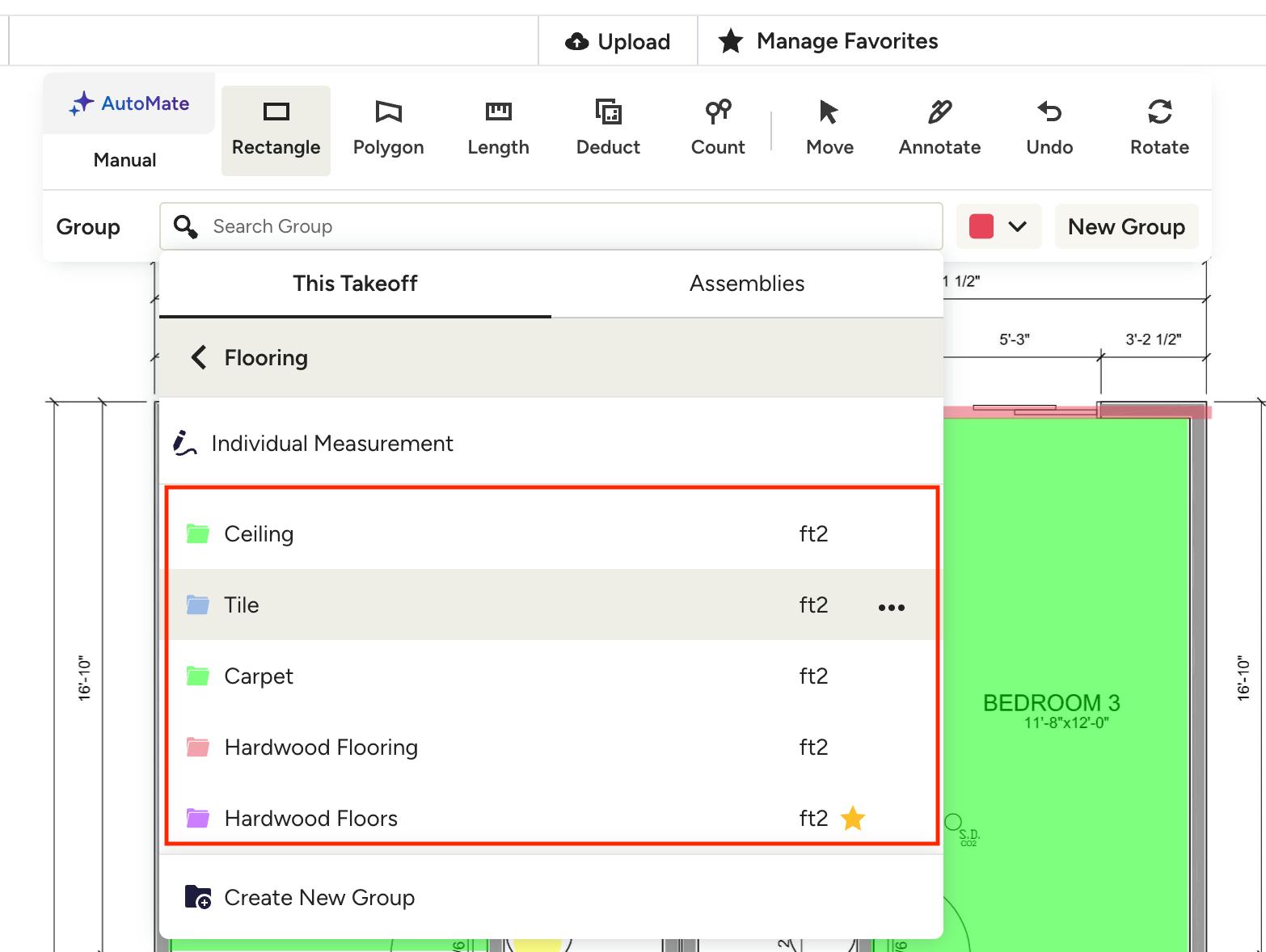Select the Rectangle measurement tool

(x=276, y=130)
